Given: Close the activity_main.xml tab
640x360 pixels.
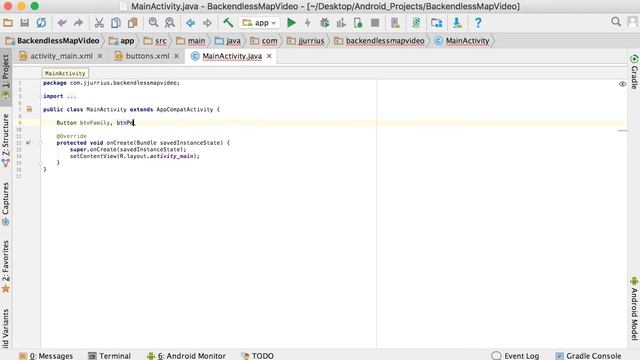Looking at the screenshot, I should point(100,56).
